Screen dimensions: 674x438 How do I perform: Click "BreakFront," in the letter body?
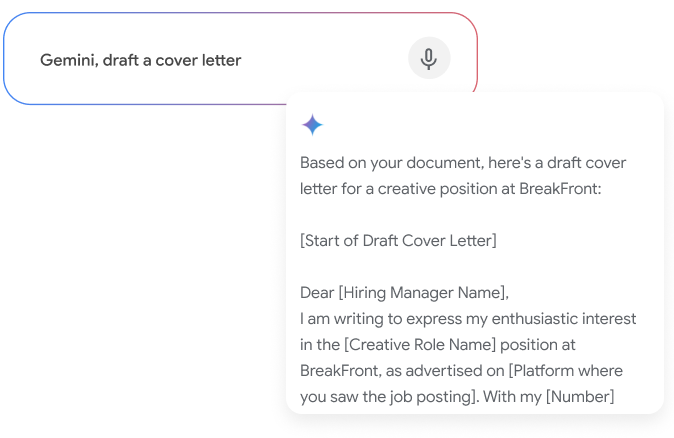(340, 371)
